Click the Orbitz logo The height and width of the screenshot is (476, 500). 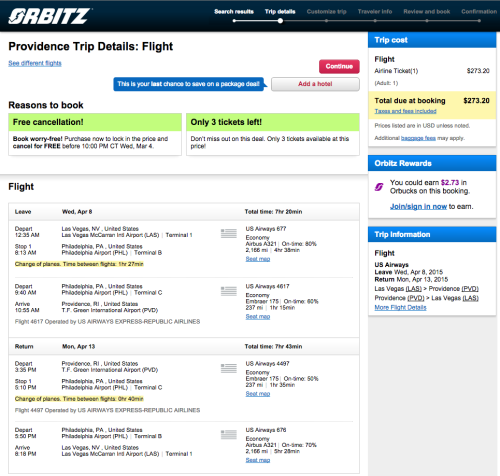coord(49,16)
